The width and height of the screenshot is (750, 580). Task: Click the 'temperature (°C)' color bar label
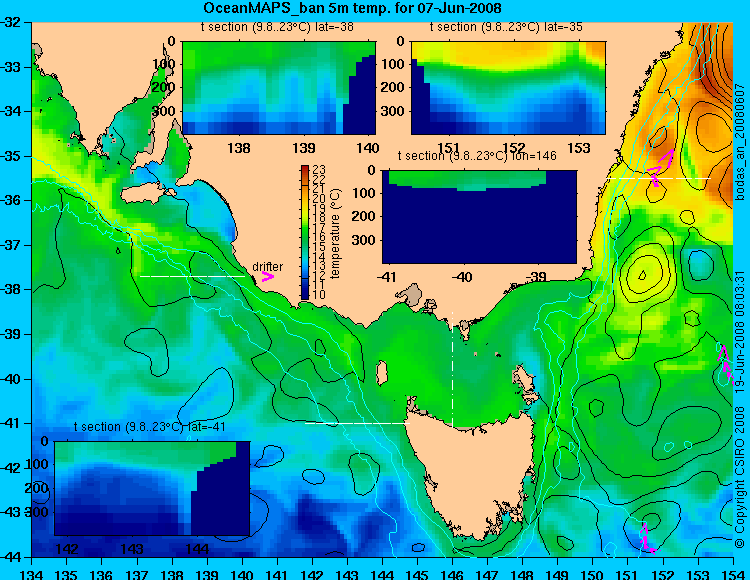click(x=335, y=233)
